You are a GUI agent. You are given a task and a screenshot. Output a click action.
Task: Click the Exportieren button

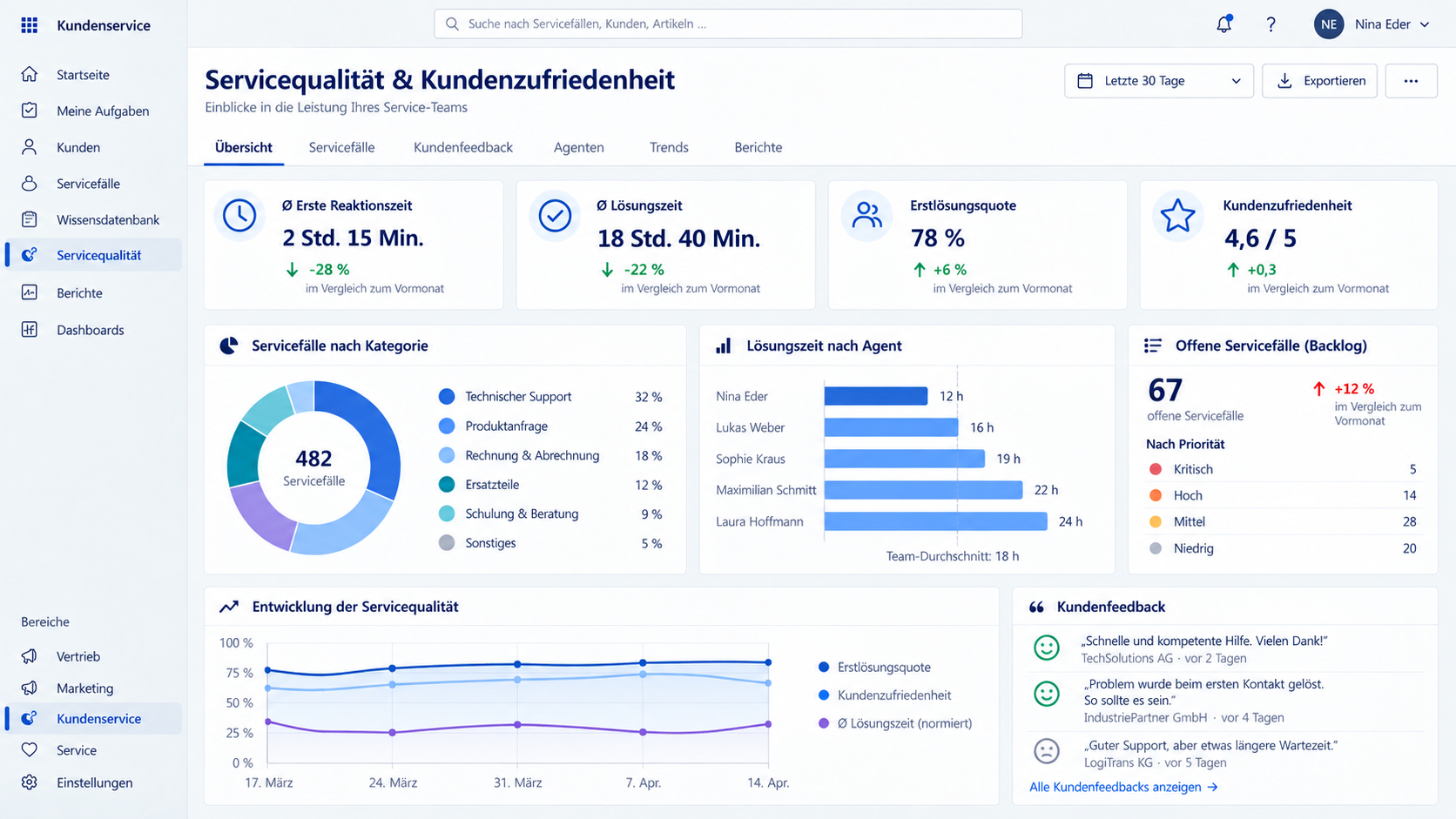(x=1319, y=81)
